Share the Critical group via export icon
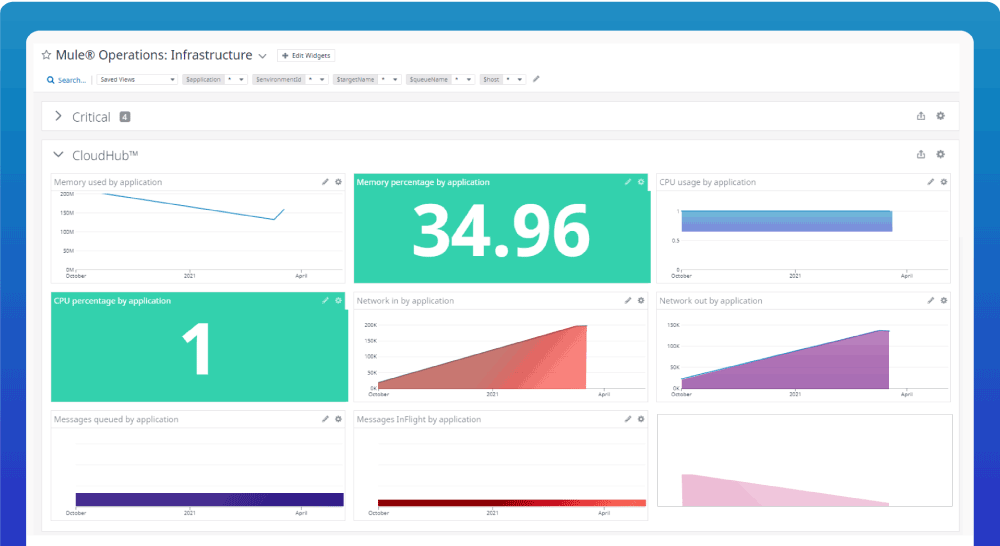This screenshot has width=1000, height=546. [921, 116]
